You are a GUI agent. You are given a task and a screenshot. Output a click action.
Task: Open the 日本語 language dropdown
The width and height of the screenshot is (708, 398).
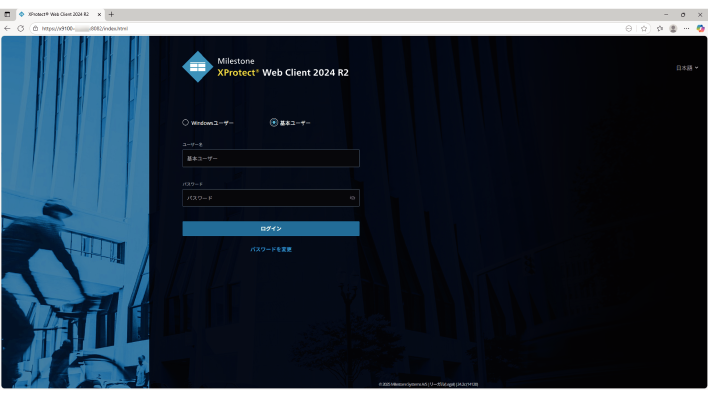pyautogui.click(x=687, y=68)
